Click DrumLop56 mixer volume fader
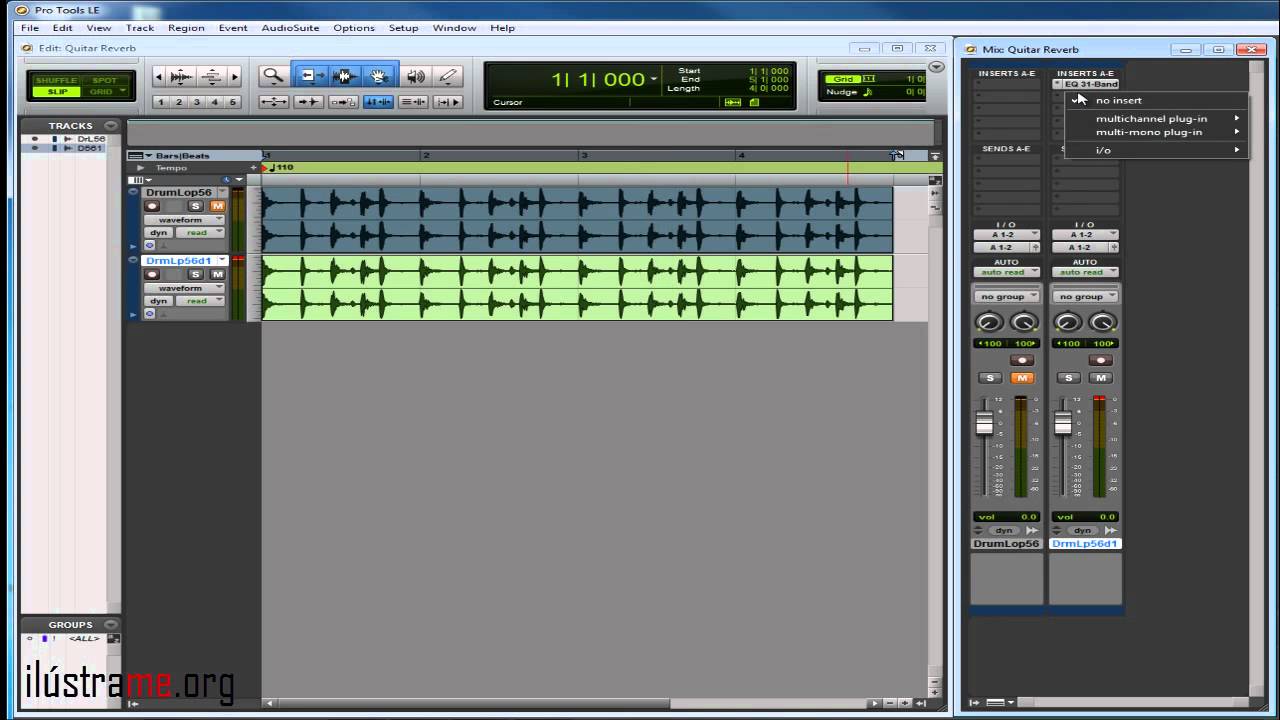1280x720 pixels. pyautogui.click(x=984, y=424)
